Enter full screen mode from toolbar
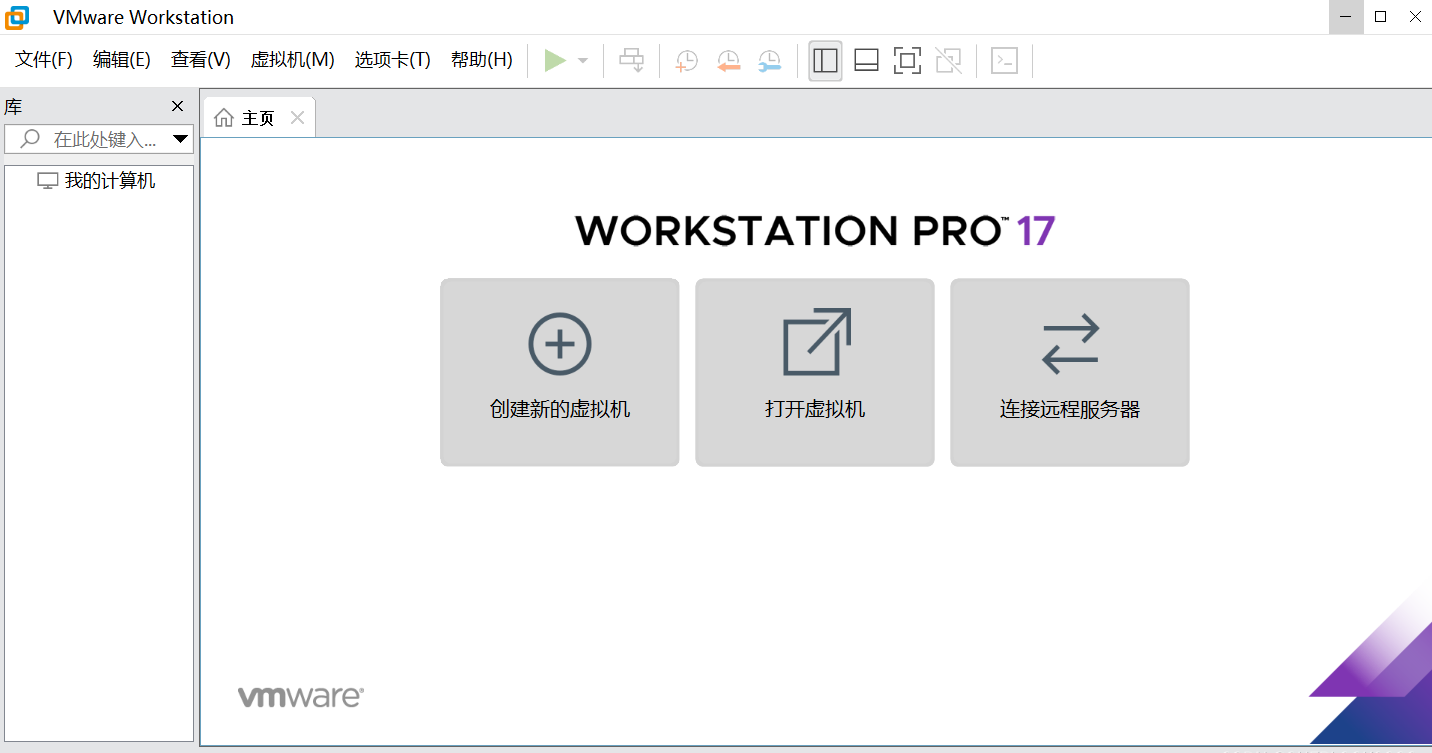1432x753 pixels. pyautogui.click(x=907, y=61)
